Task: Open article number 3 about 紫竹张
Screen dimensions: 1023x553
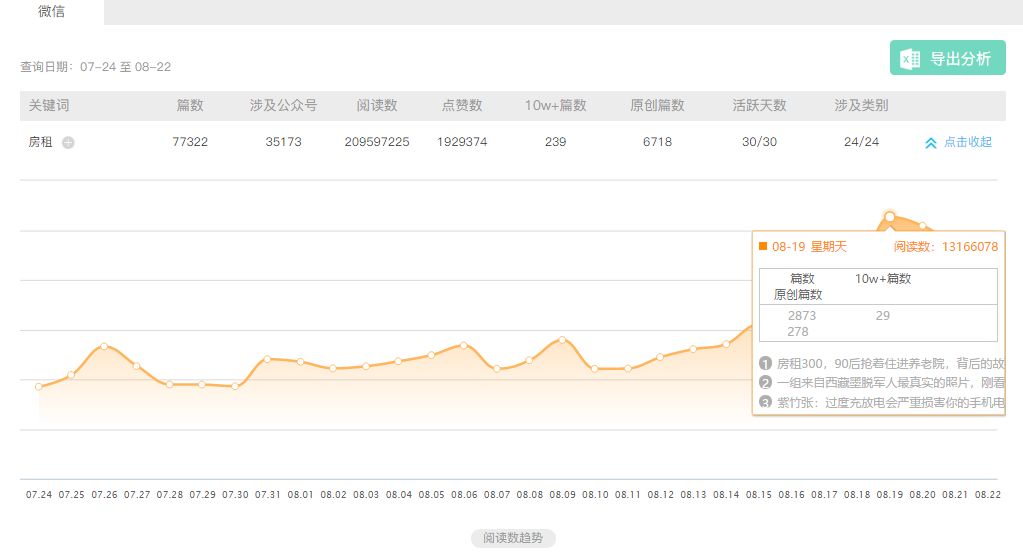Action: click(x=882, y=402)
